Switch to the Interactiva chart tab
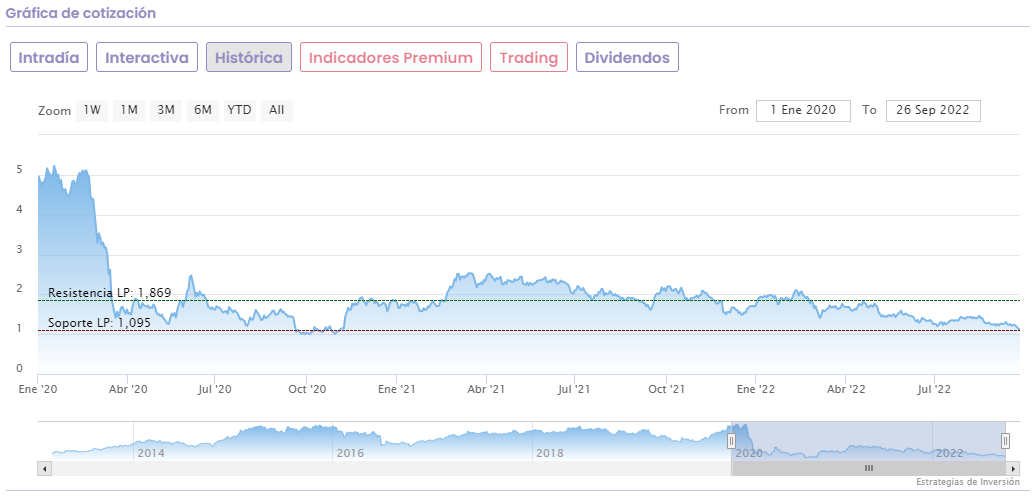Viewport: 1035px width, 497px height. coord(147,57)
